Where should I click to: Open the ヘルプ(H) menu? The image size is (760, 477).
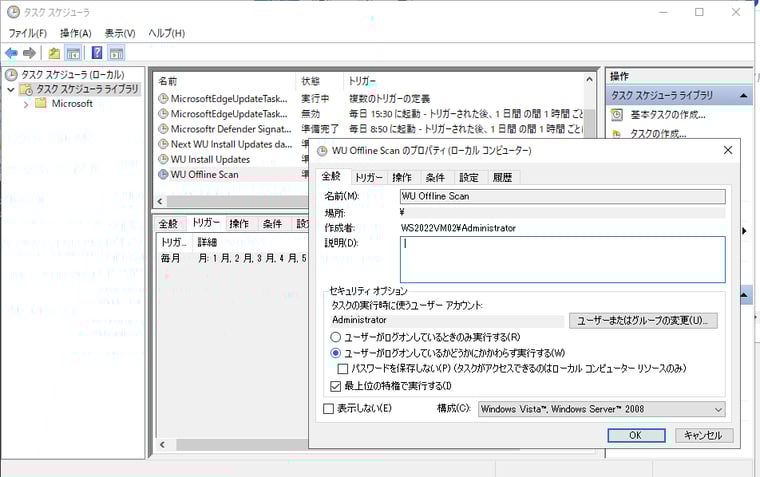[x=166, y=33]
